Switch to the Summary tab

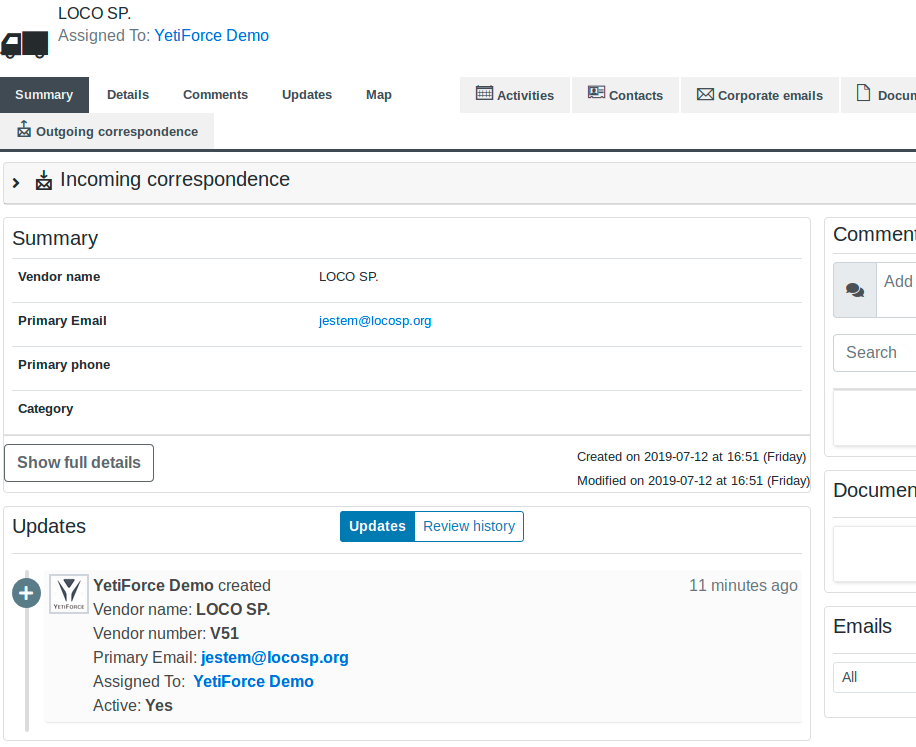point(44,95)
